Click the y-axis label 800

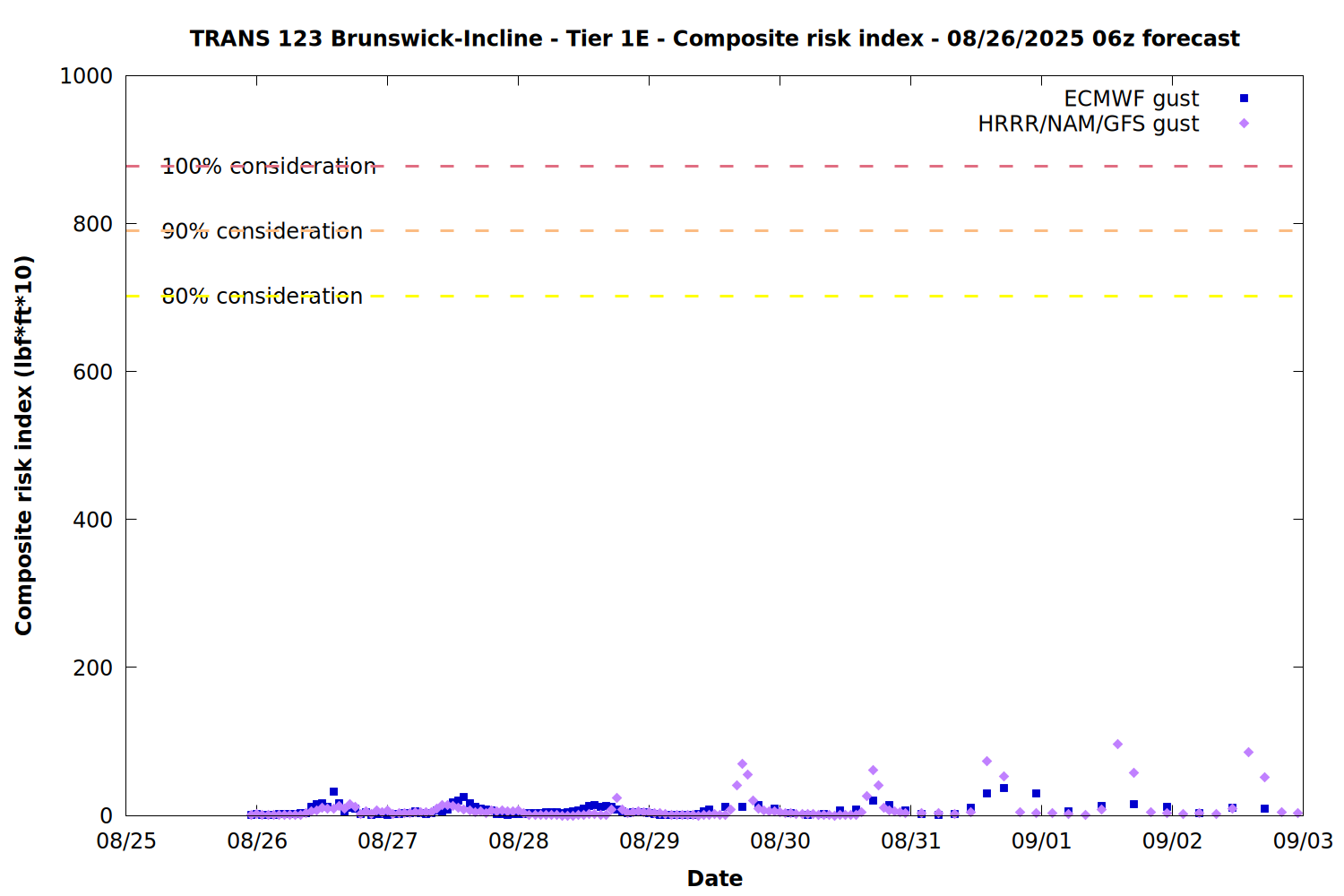click(93, 224)
